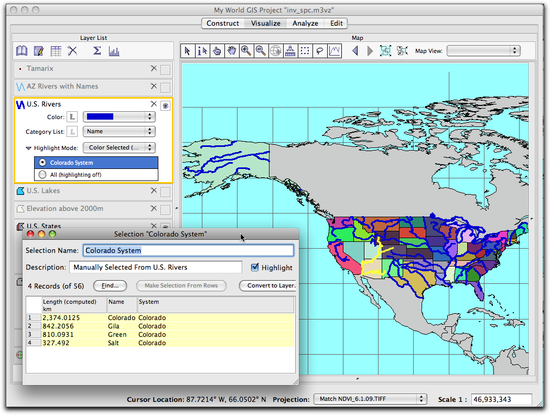Viewport: 550px width, 415px height.
Task: Switch to the Construct tab
Action: tap(222, 24)
